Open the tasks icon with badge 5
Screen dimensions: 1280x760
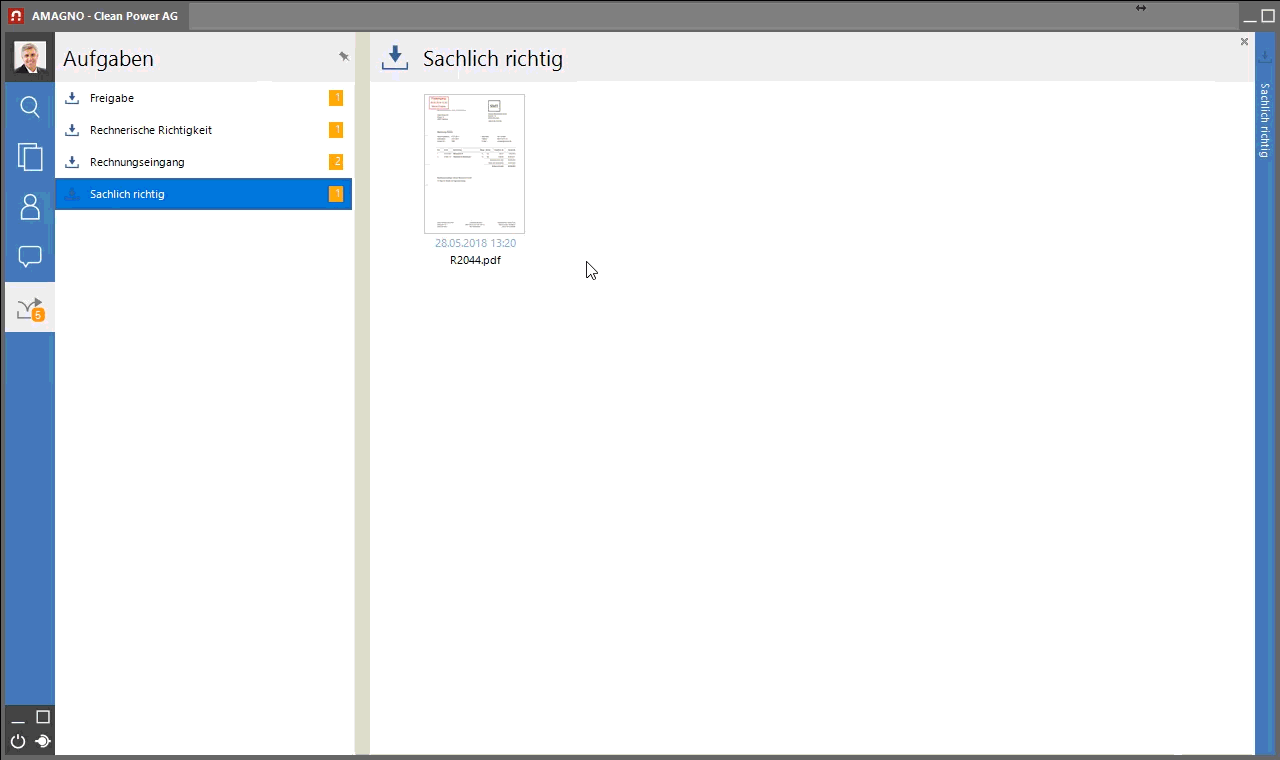pos(30,308)
